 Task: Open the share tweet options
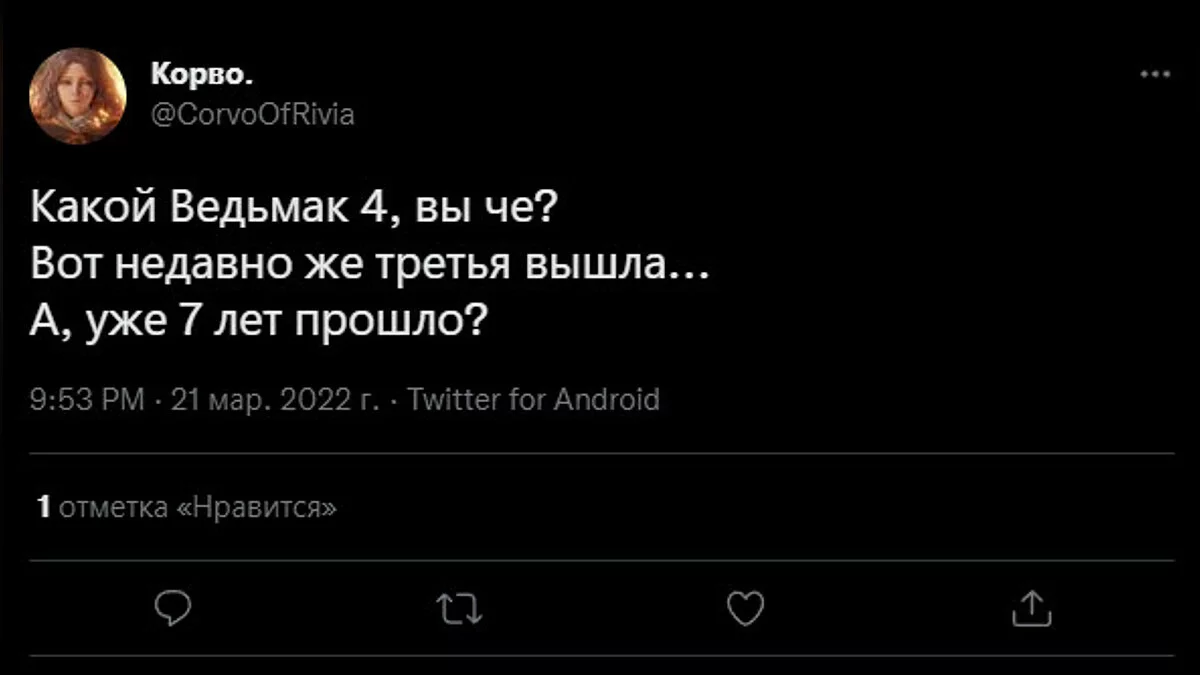(x=1033, y=607)
